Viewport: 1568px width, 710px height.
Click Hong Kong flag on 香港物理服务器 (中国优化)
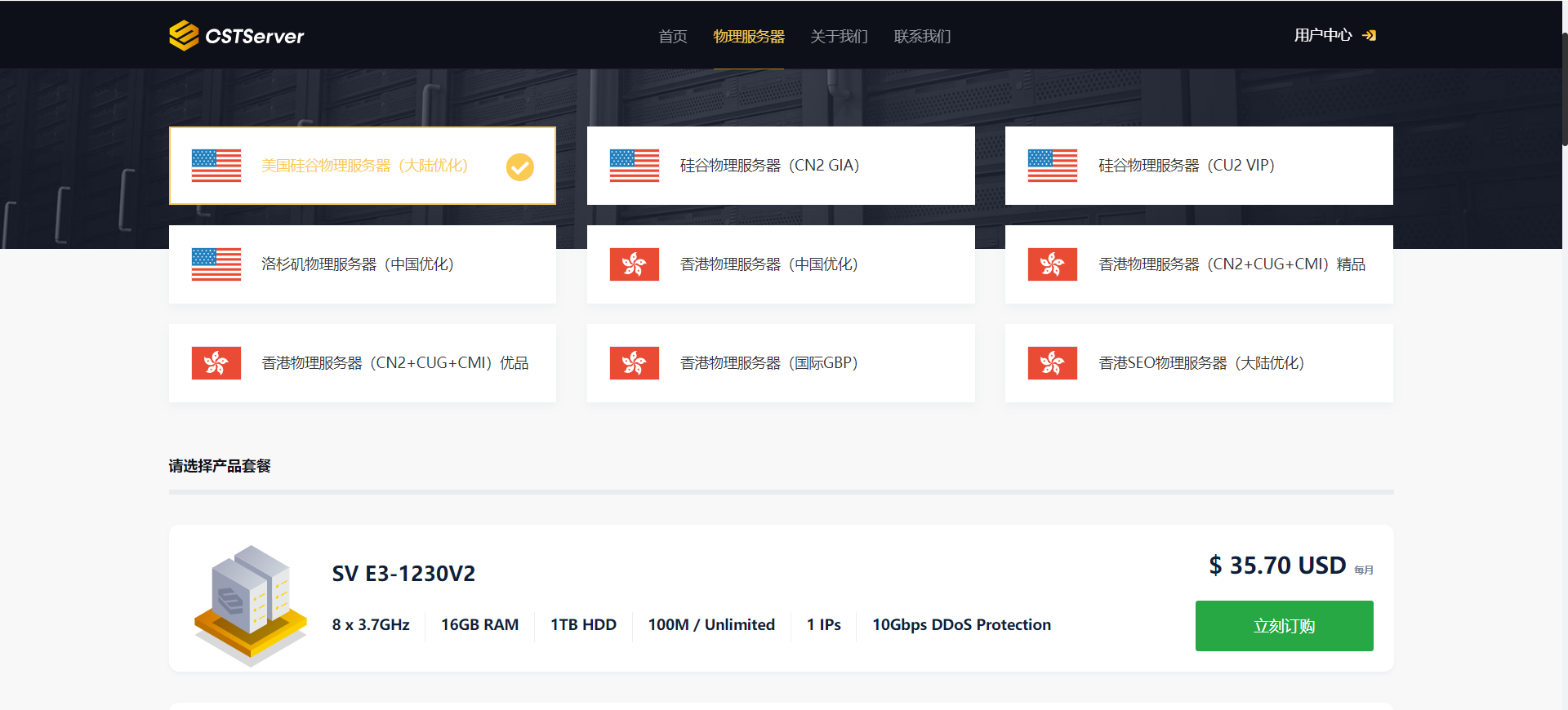[635, 264]
